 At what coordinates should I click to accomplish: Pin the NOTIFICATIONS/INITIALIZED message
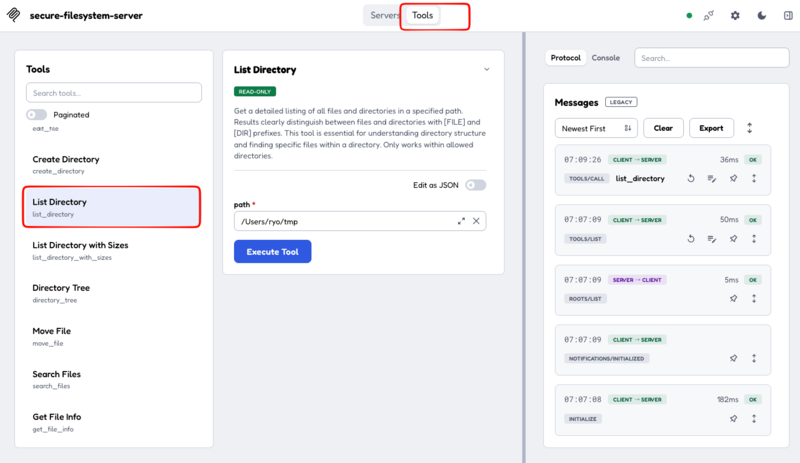[x=733, y=358]
